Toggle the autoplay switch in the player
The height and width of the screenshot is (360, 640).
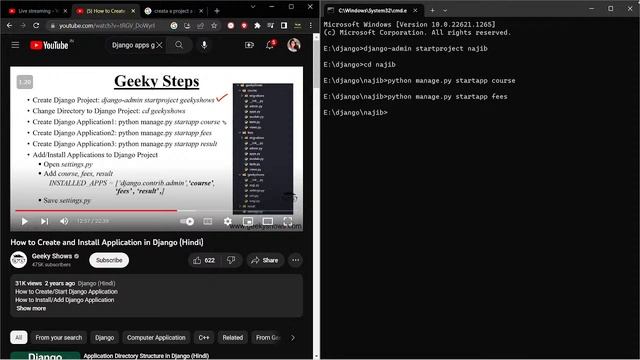click(187, 221)
